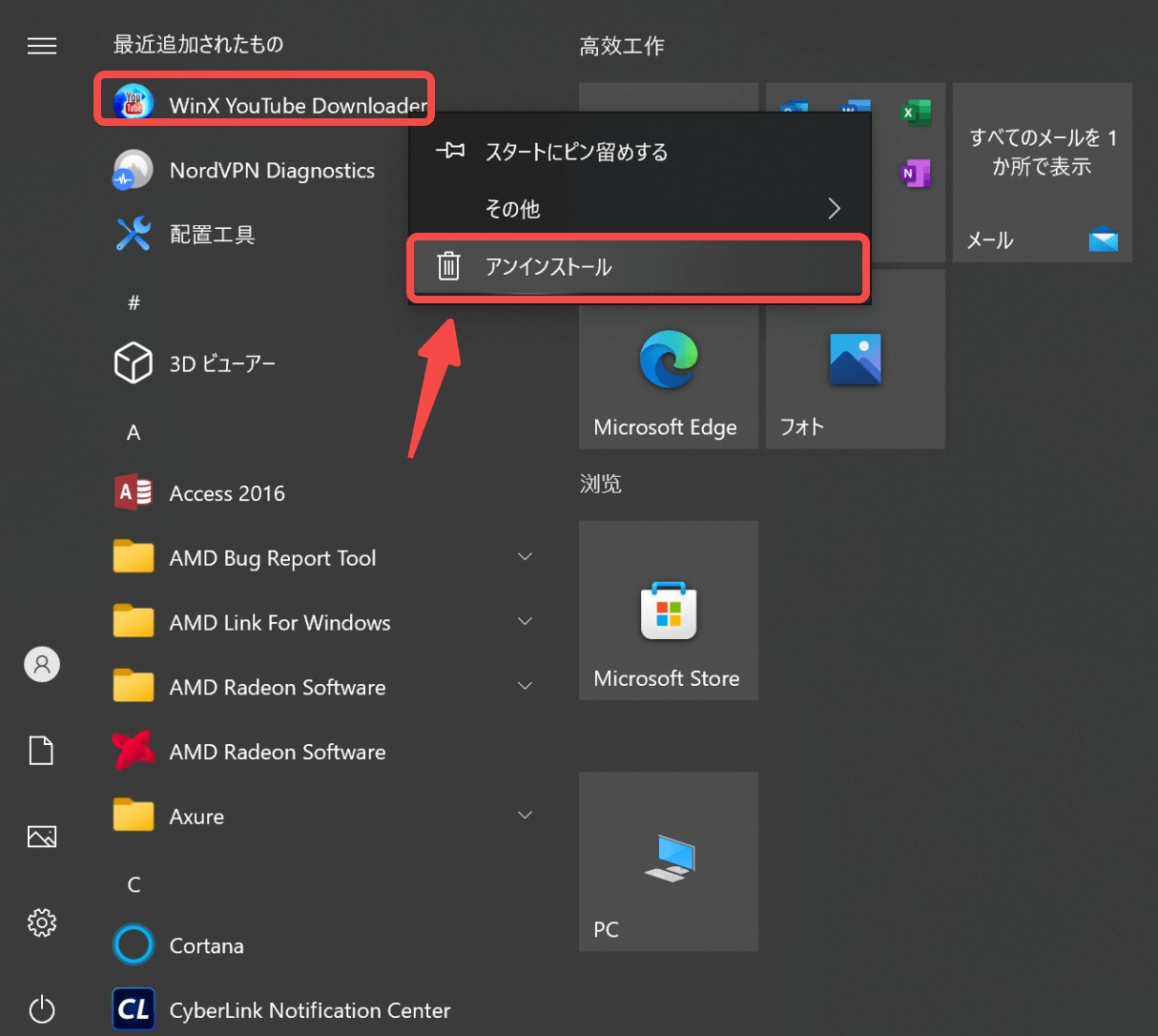Click the CyberLink Notification Center CL icon
The height and width of the screenshot is (1036, 1158).
pos(134,1009)
